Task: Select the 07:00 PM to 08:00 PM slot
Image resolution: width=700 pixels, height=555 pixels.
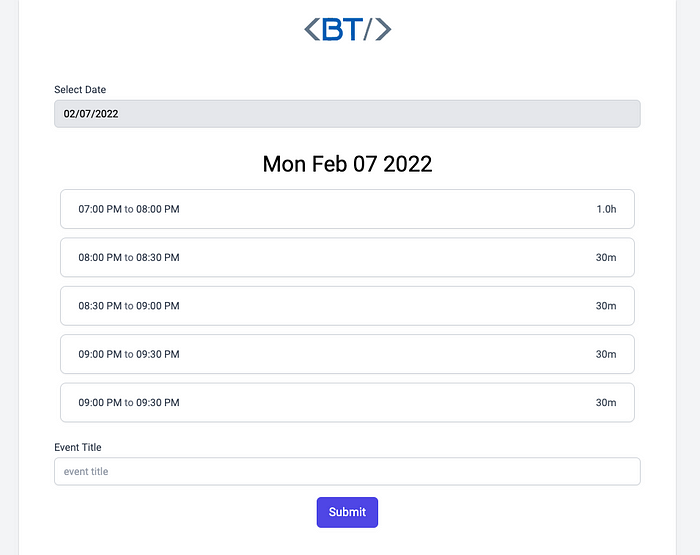Action: pyautogui.click(x=347, y=209)
